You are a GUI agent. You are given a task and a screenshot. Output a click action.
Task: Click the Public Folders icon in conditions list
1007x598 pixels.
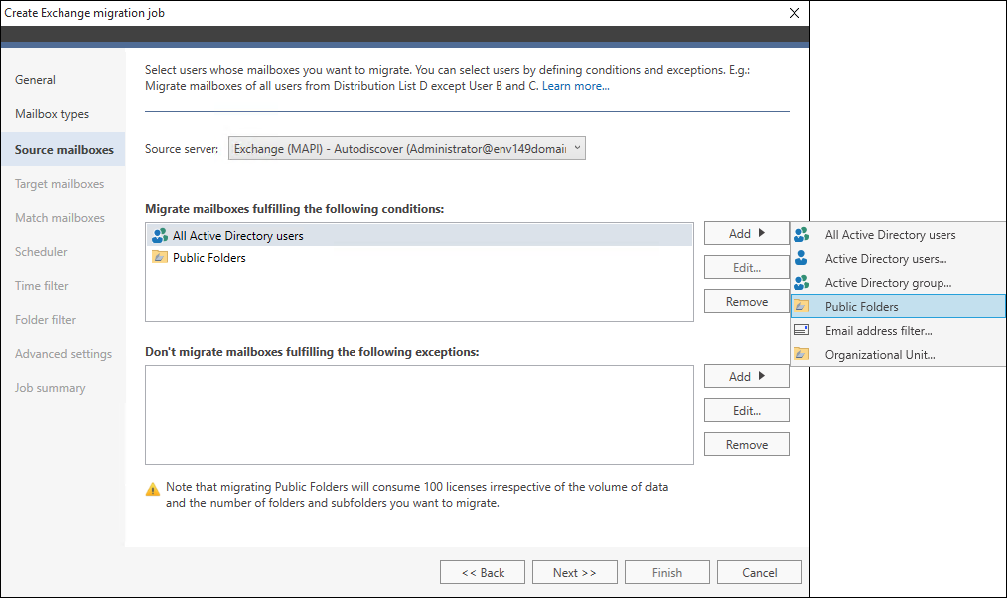(x=159, y=258)
